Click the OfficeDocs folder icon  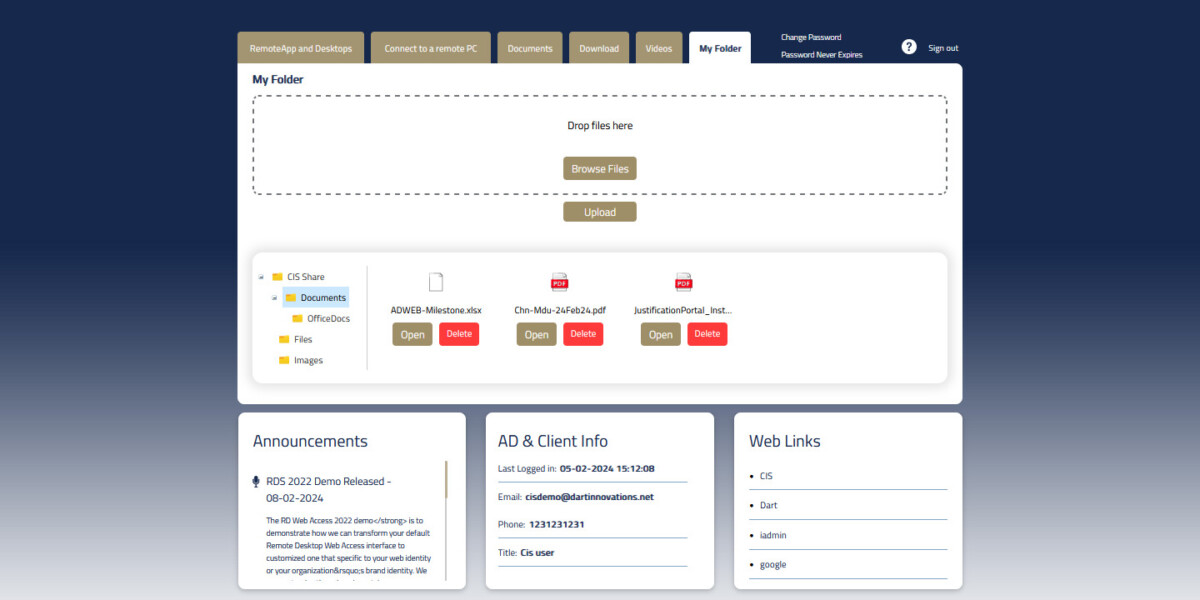tap(297, 319)
